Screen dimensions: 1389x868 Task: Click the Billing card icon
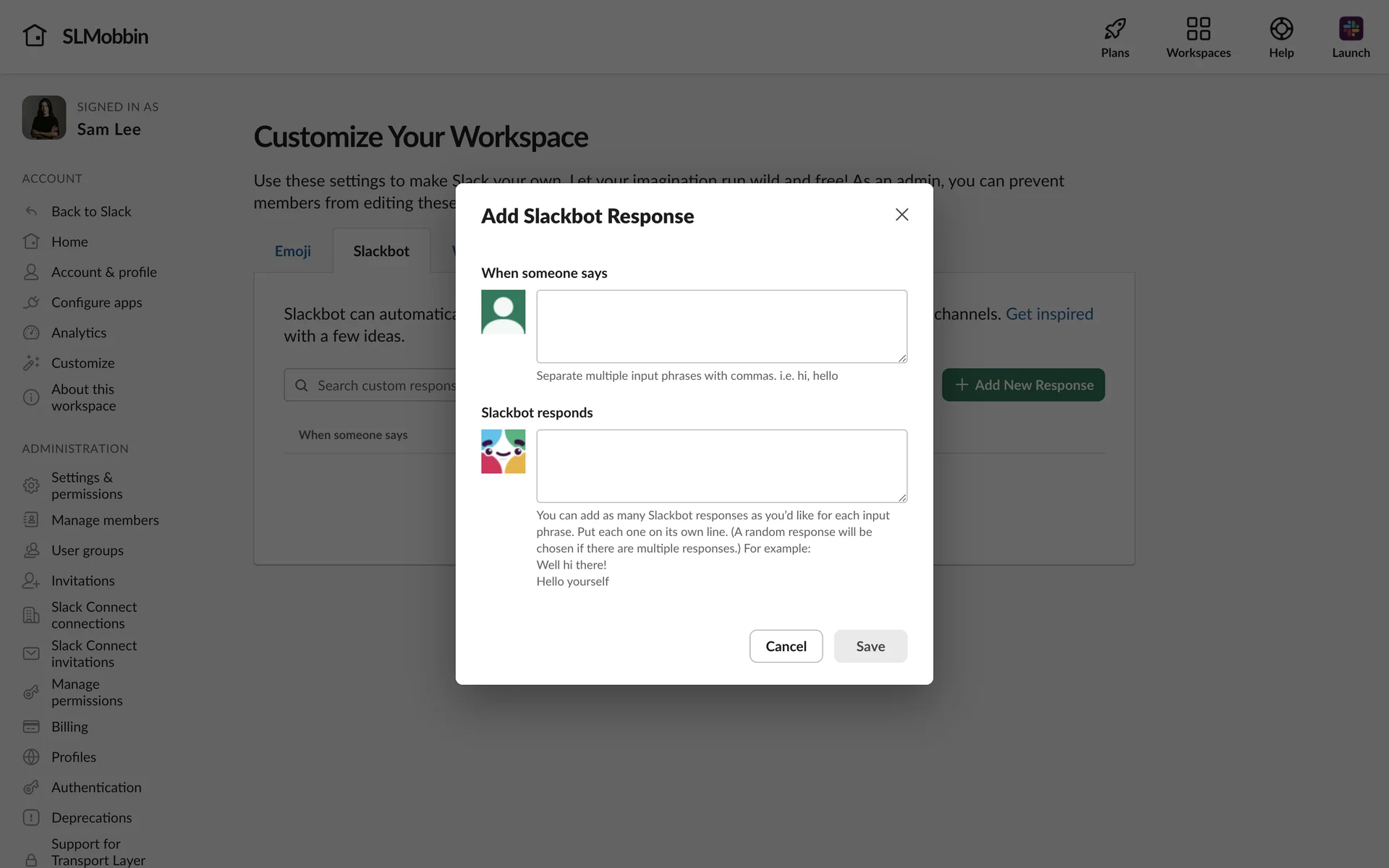tap(31, 726)
